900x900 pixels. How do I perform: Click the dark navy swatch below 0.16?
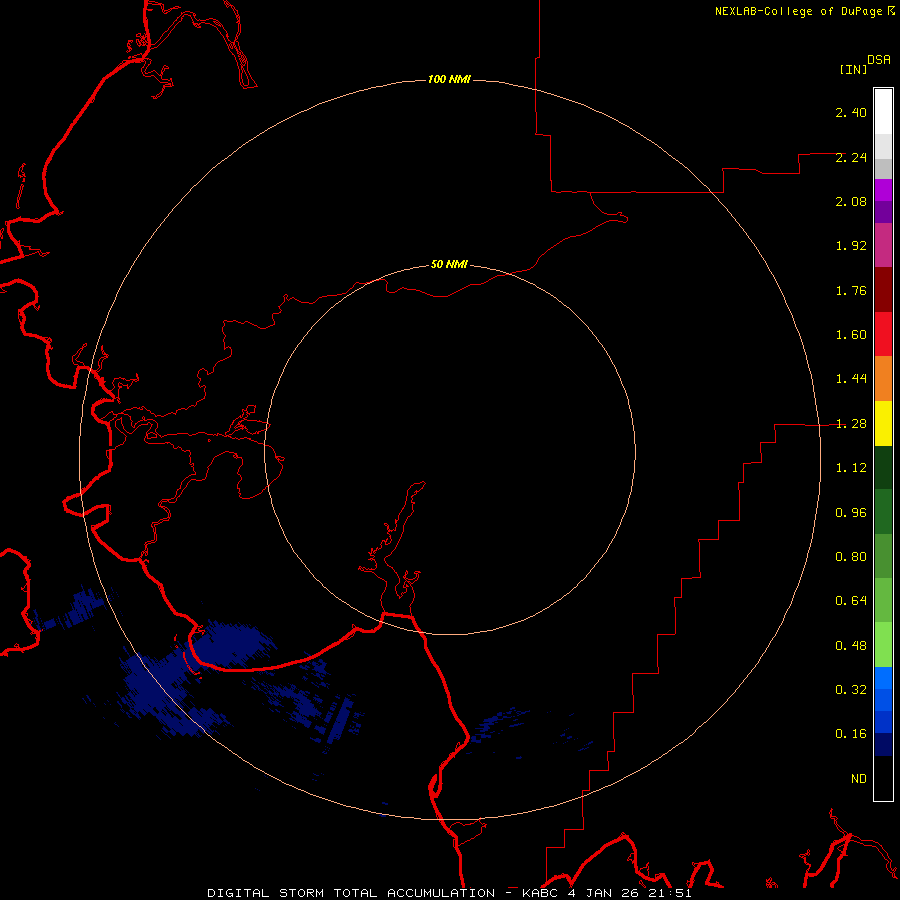point(883,744)
